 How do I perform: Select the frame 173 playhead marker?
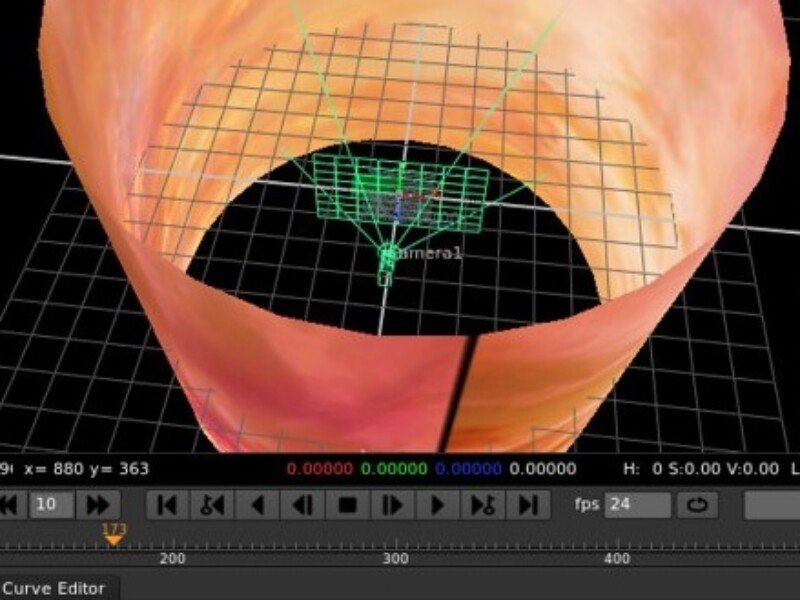[113, 535]
